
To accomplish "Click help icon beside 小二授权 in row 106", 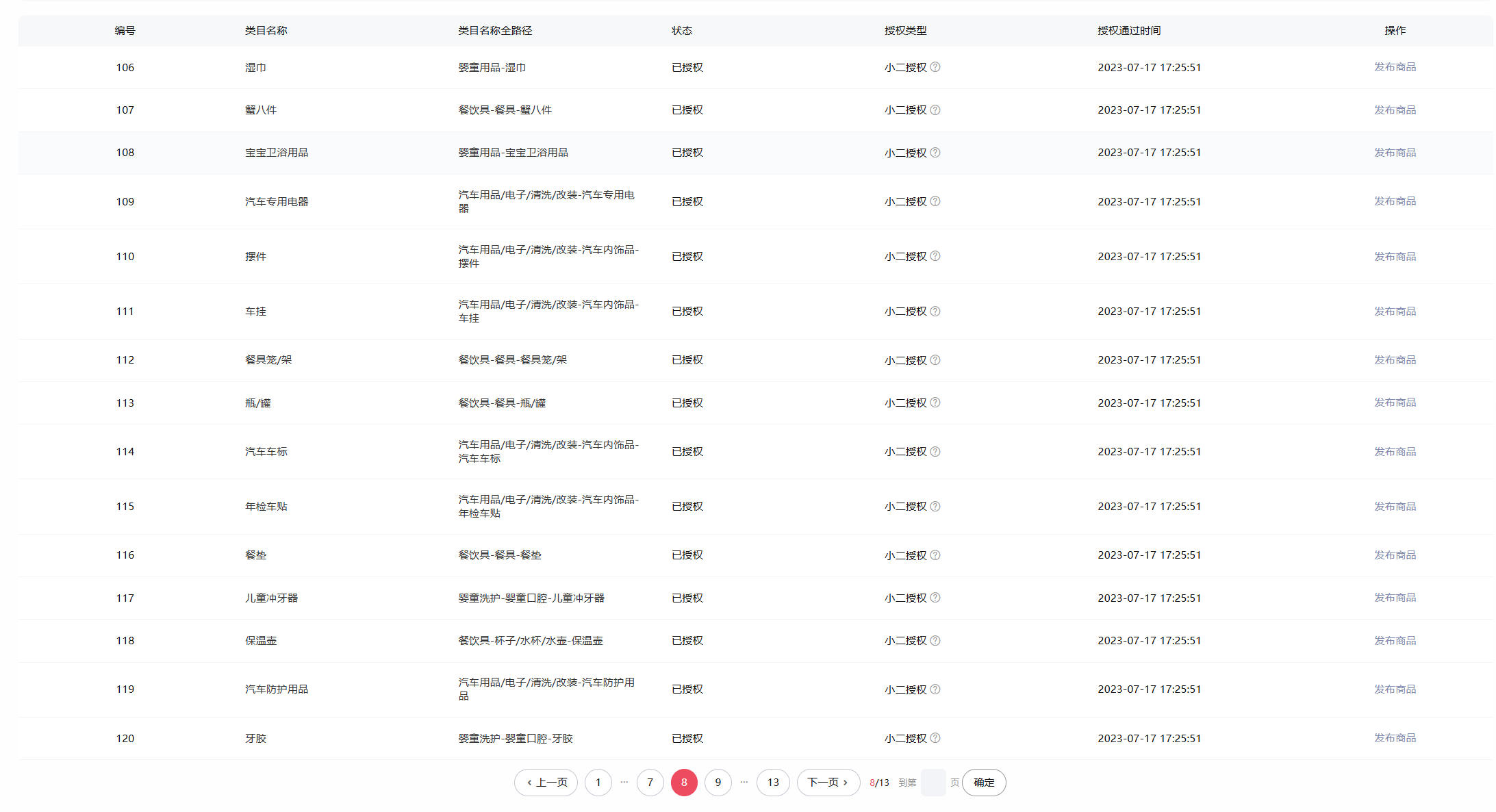I will coord(935,67).
